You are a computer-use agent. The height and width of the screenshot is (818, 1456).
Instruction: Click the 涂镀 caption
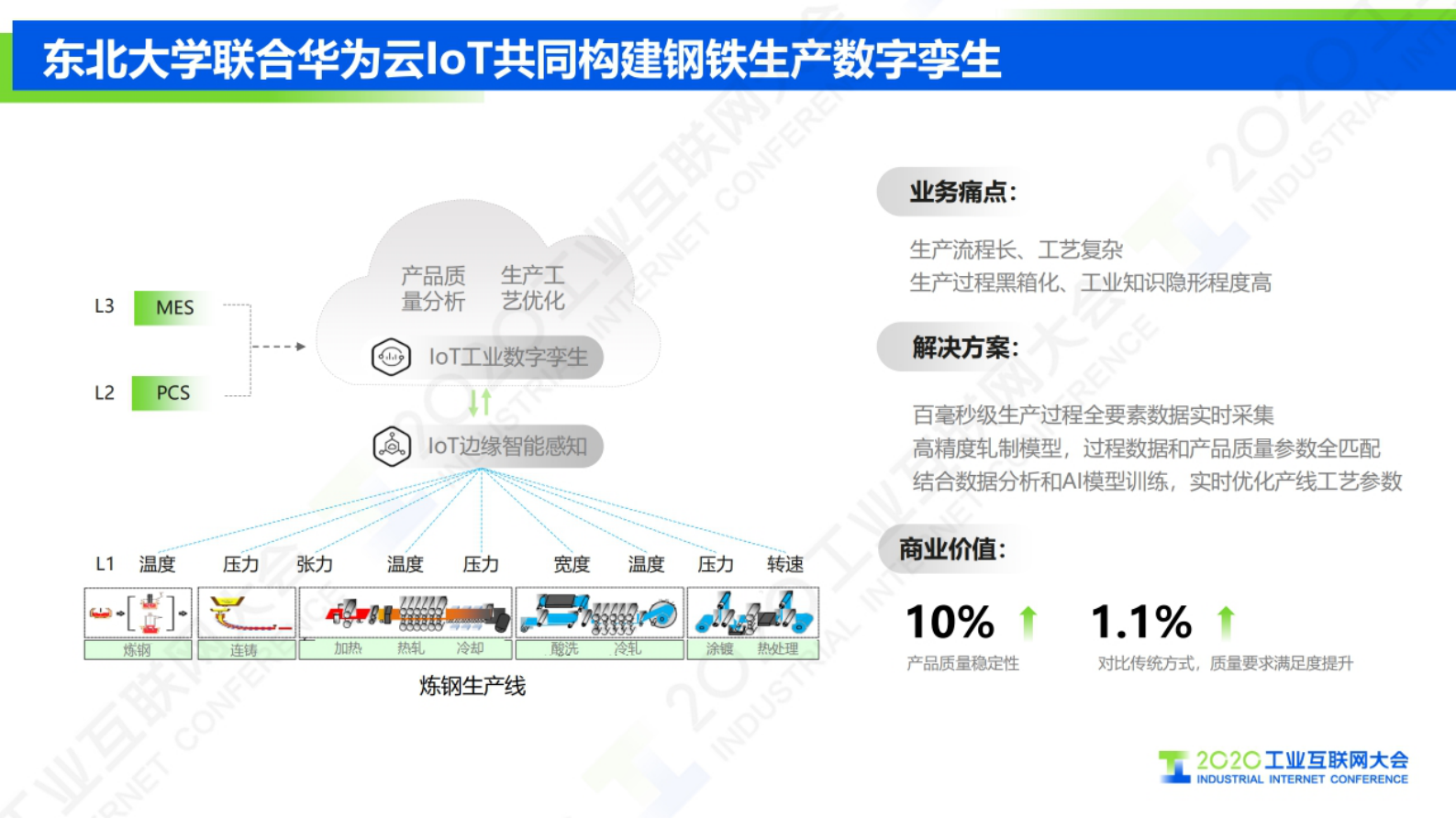pos(719,648)
